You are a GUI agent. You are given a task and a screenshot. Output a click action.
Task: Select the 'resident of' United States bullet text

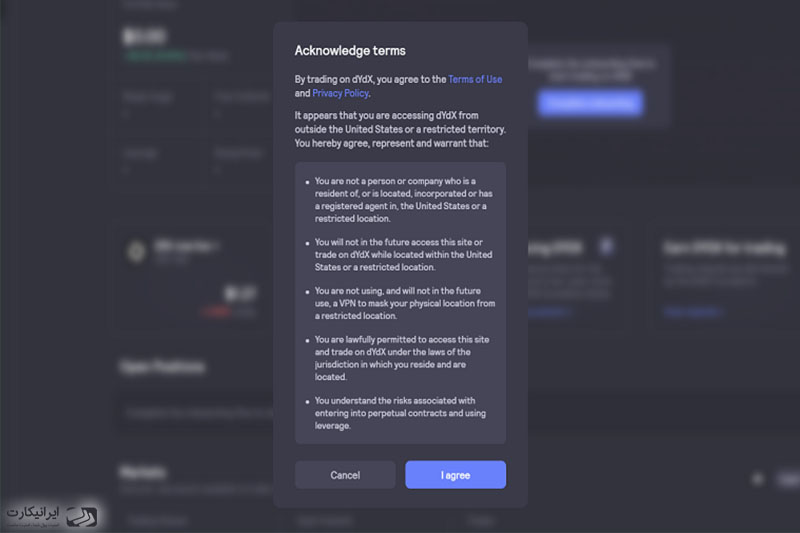tap(404, 200)
